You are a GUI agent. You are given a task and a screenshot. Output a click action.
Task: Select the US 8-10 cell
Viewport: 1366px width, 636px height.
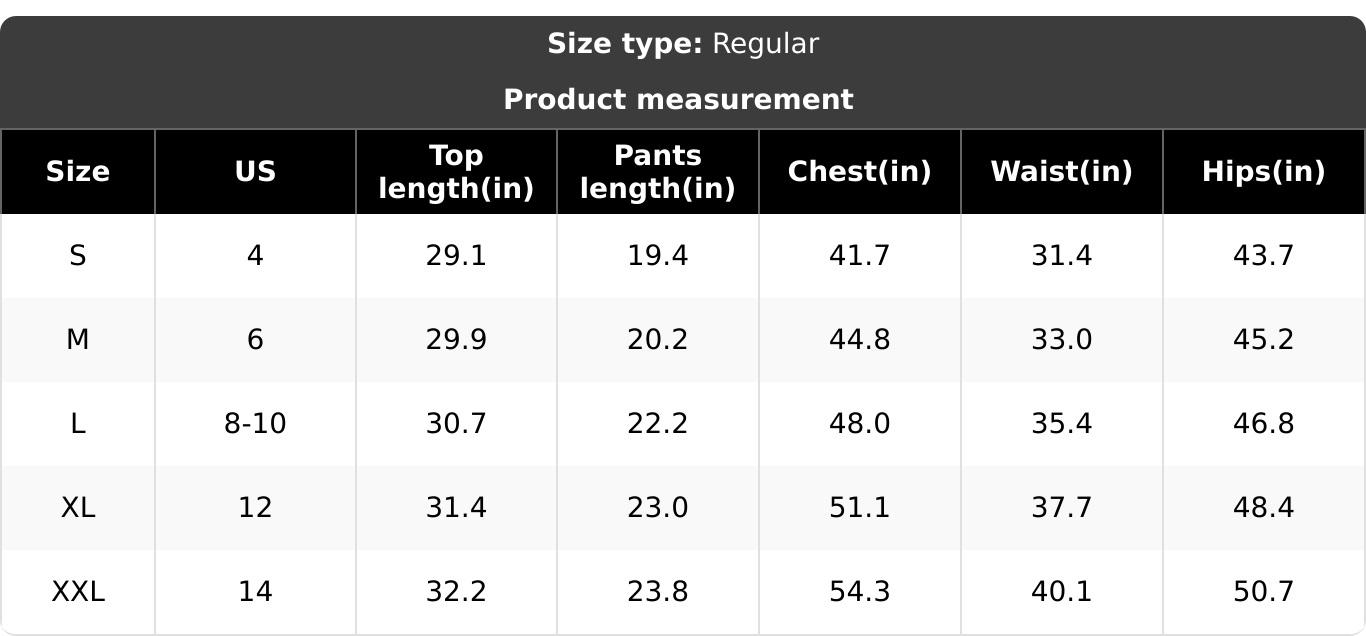click(255, 424)
